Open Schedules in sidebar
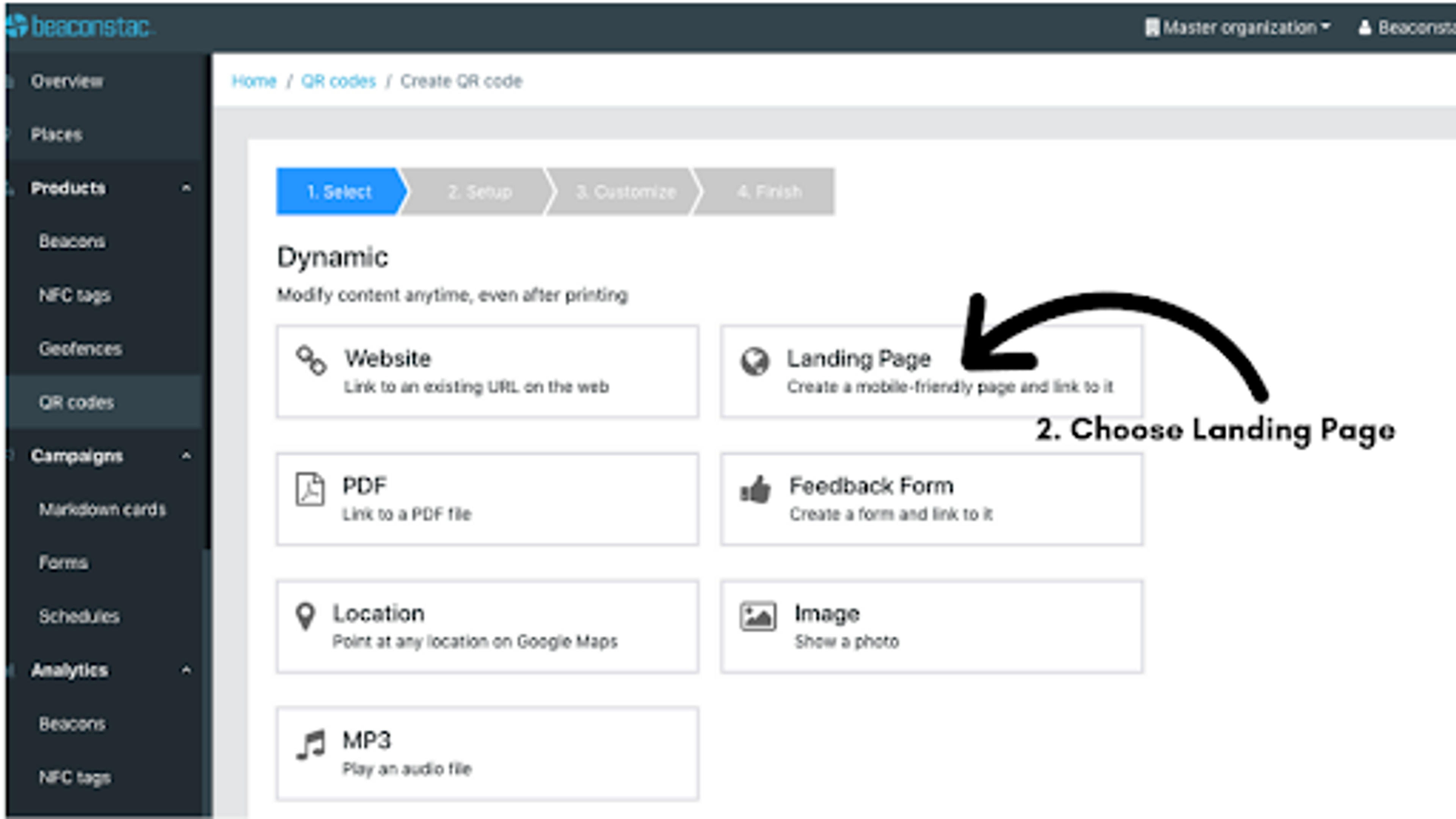The height and width of the screenshot is (819, 1456). (79, 616)
